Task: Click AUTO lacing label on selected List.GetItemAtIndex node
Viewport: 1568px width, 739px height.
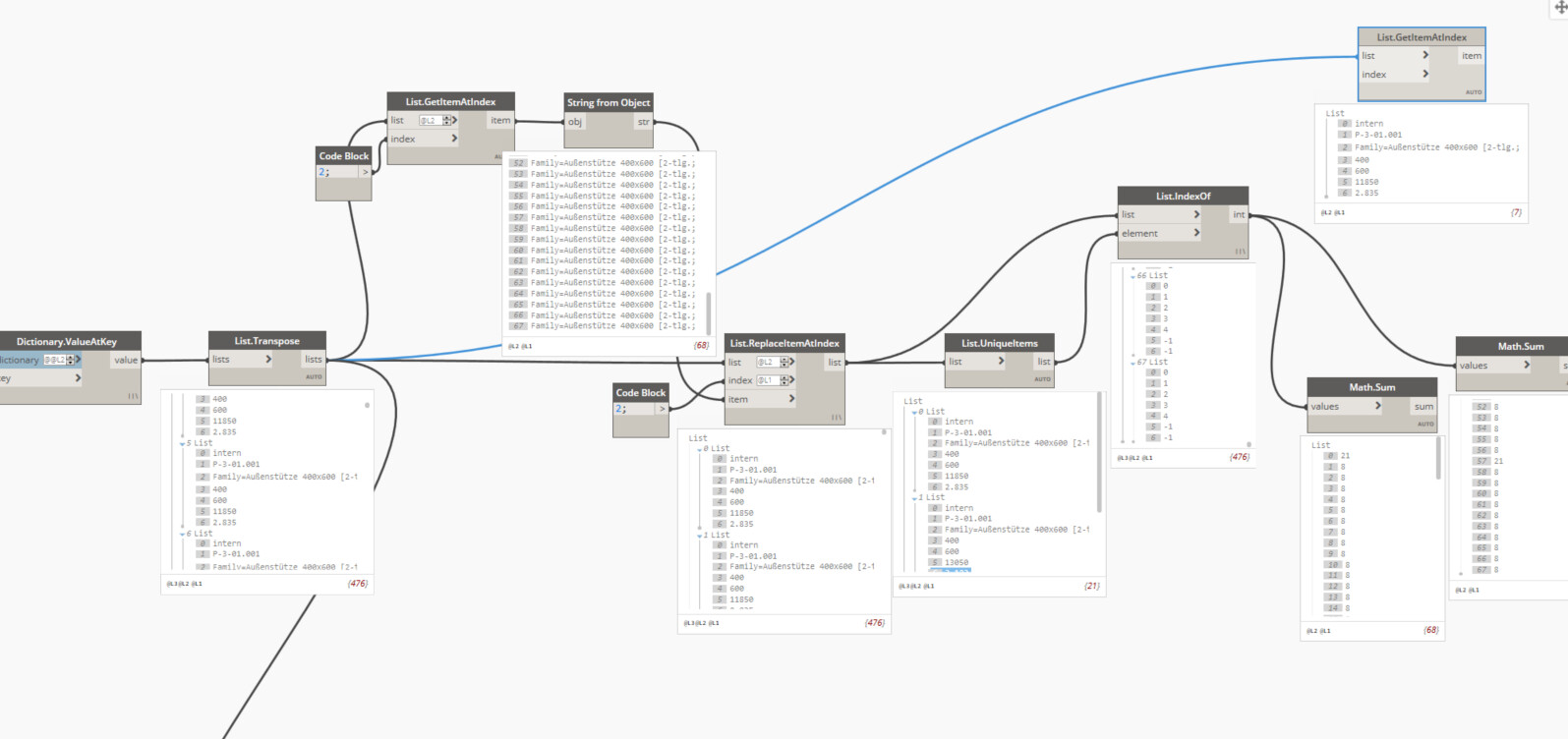Action: [x=1473, y=92]
